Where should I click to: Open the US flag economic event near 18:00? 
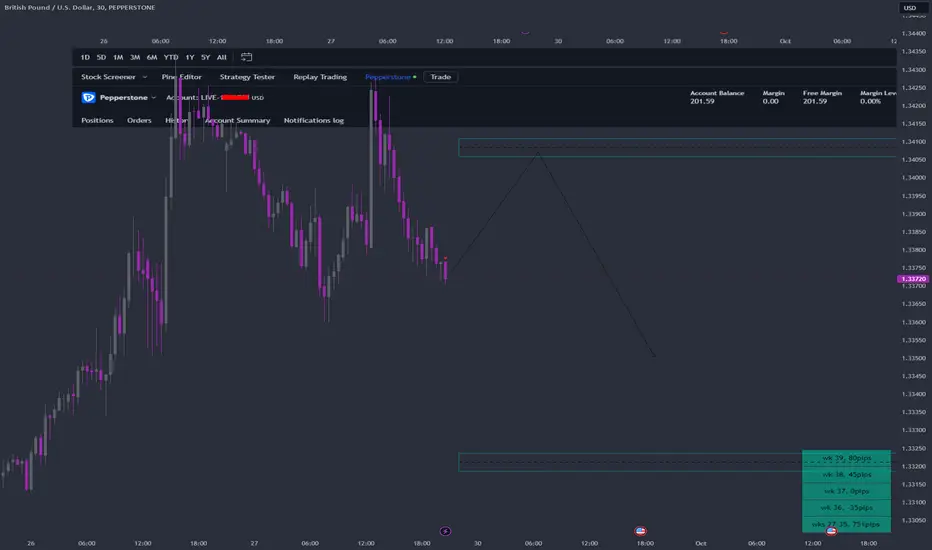click(640, 531)
